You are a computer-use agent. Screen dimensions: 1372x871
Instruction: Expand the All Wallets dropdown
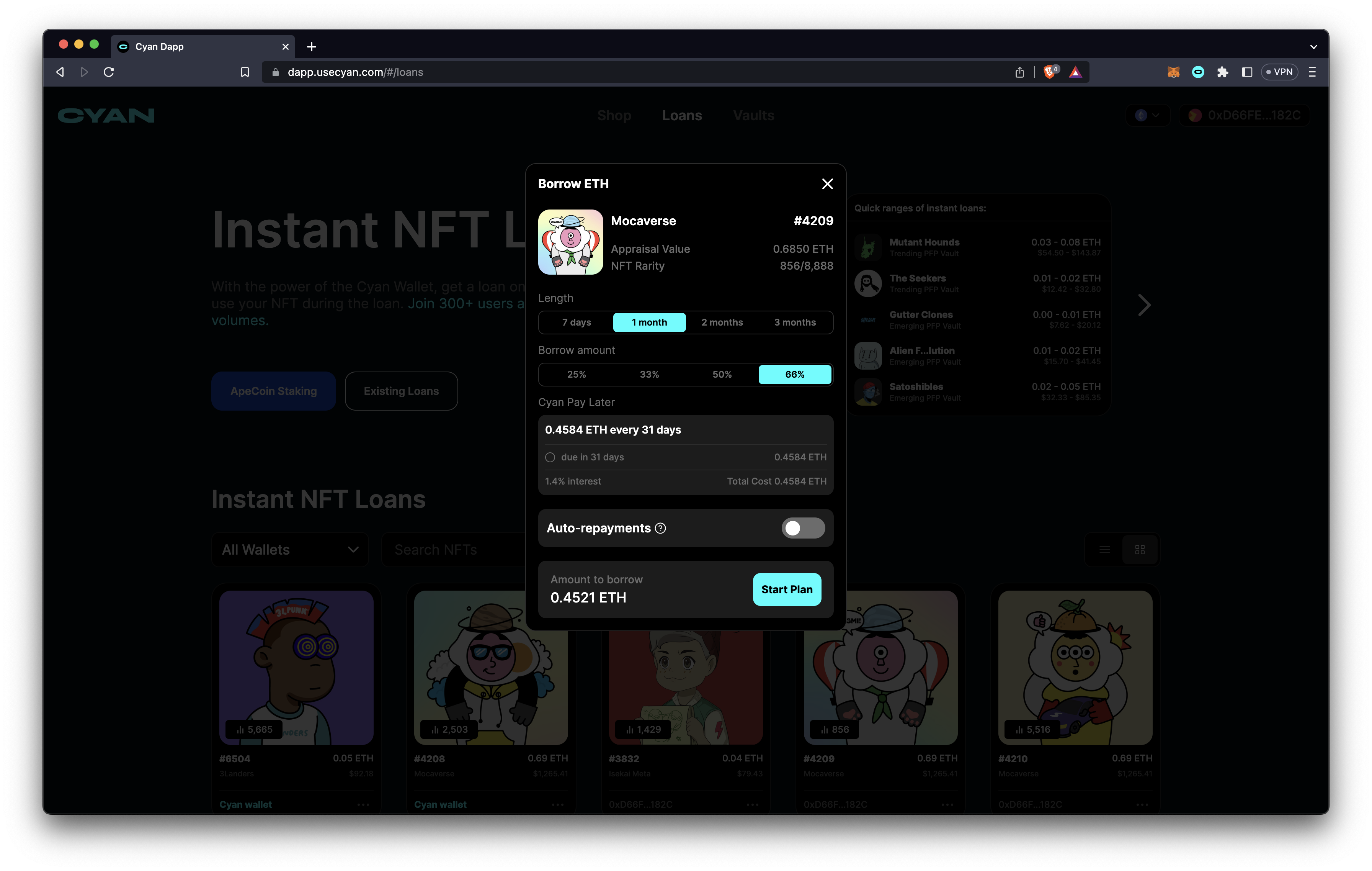[x=290, y=550]
